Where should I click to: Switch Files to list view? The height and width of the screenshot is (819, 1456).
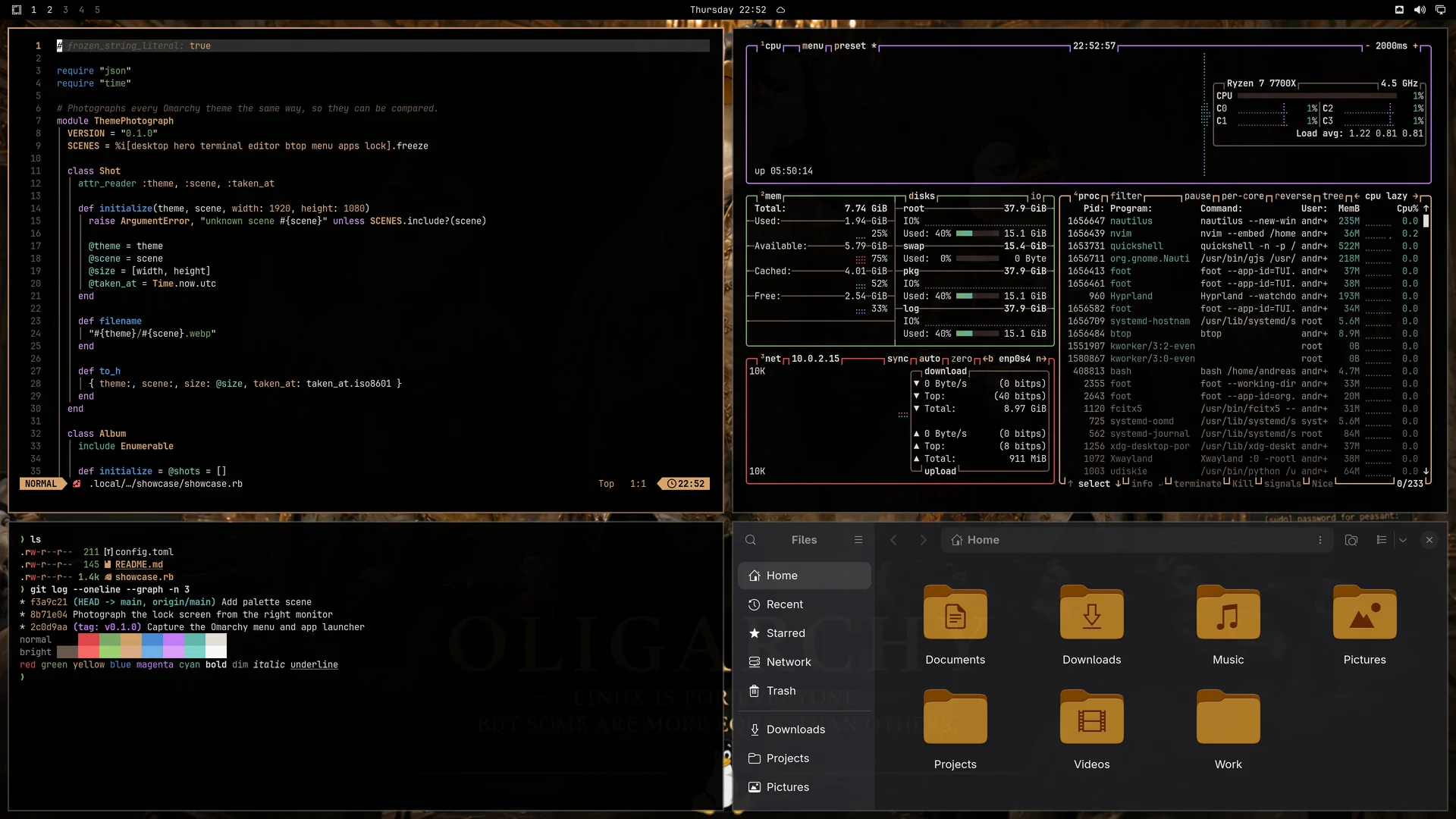tap(1382, 540)
